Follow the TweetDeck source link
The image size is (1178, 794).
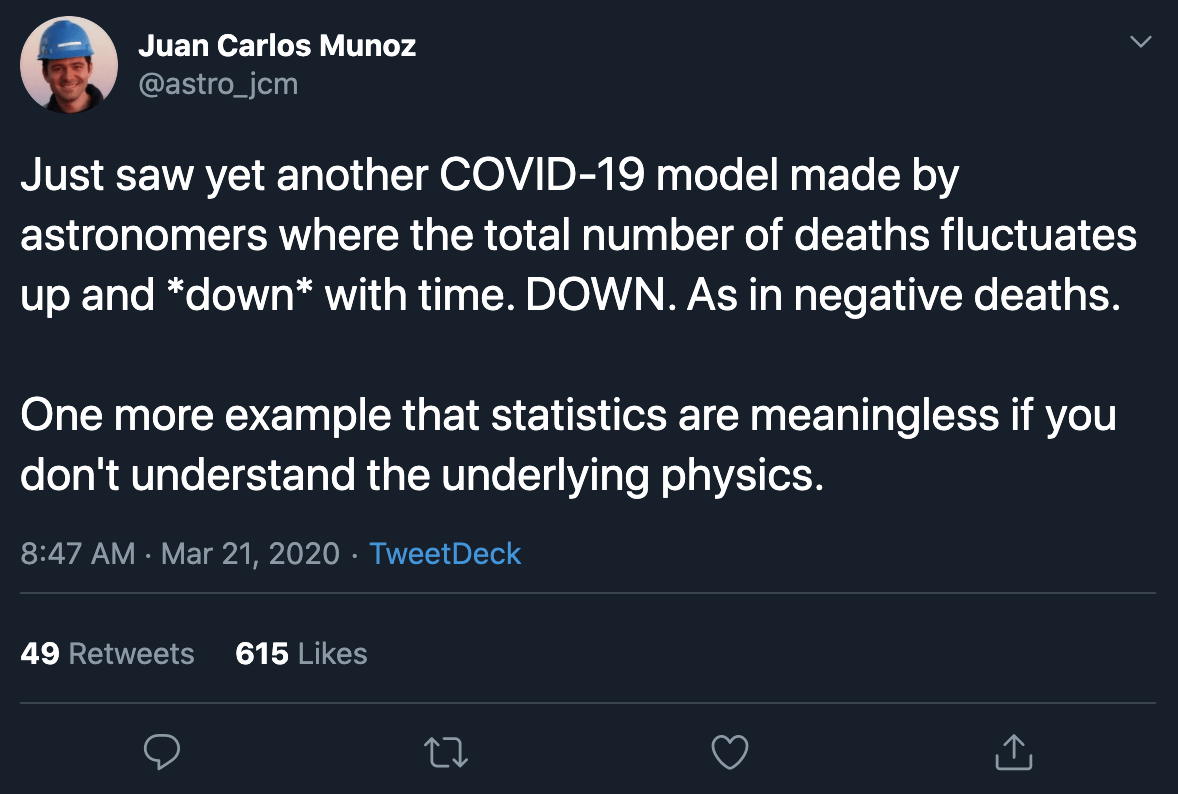click(x=445, y=553)
